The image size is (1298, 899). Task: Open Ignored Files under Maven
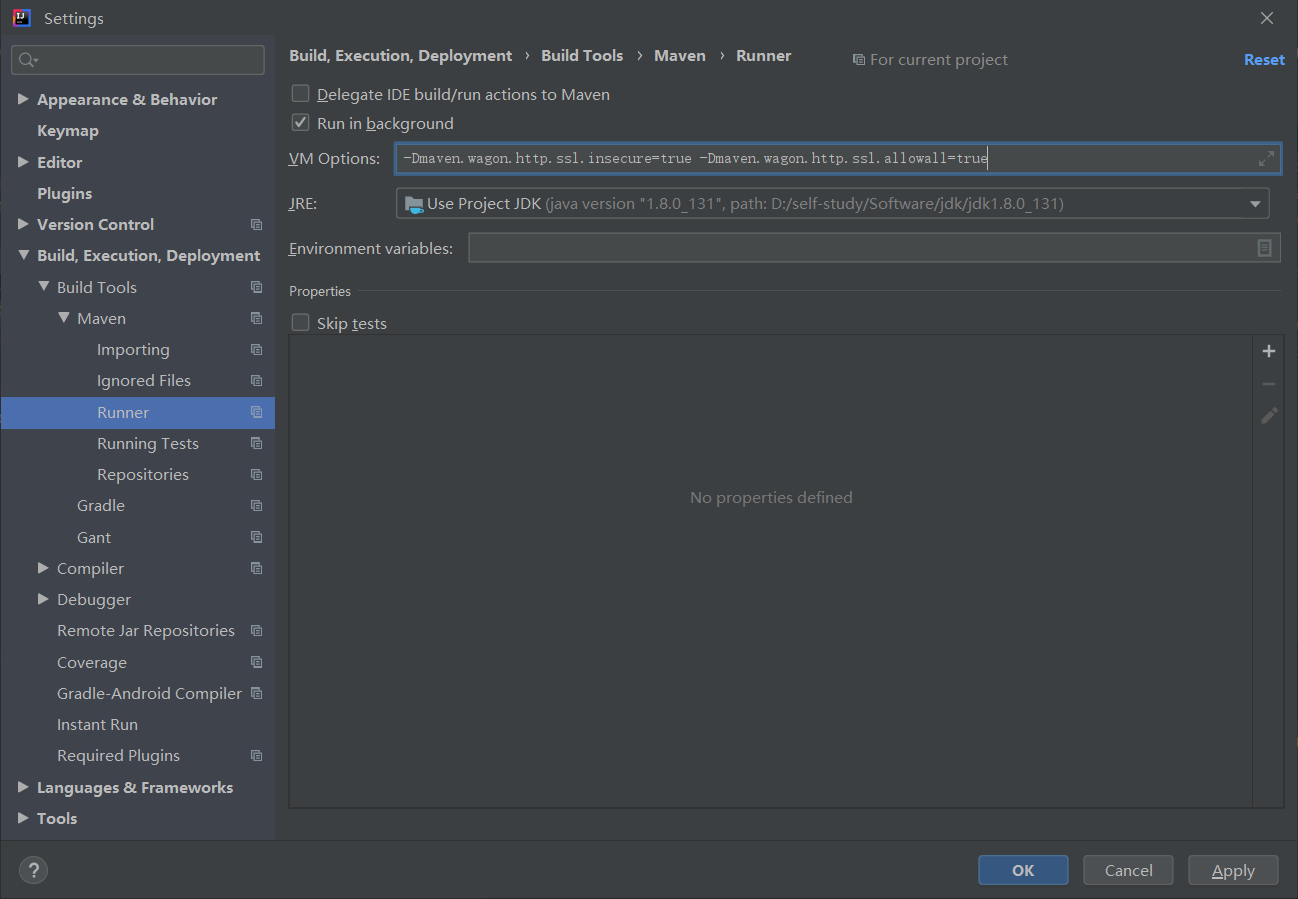pyautogui.click(x=144, y=381)
